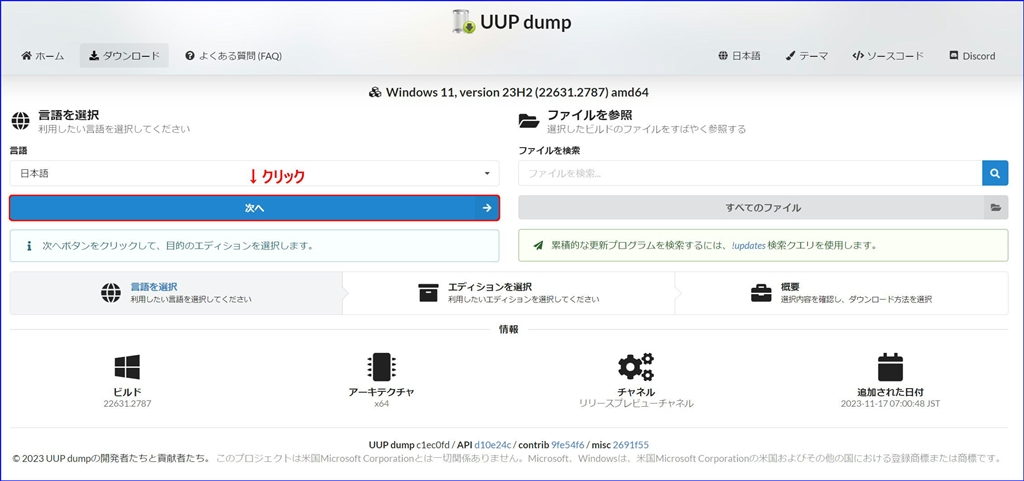The height and width of the screenshot is (481, 1024).
Task: Click the UUP dump c1ec0fd footer text
Action: [408, 444]
